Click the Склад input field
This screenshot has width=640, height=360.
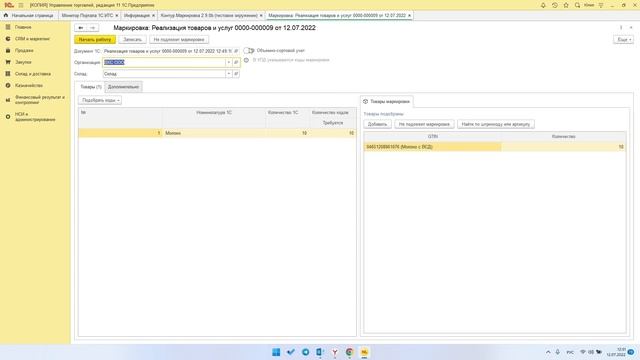point(164,74)
